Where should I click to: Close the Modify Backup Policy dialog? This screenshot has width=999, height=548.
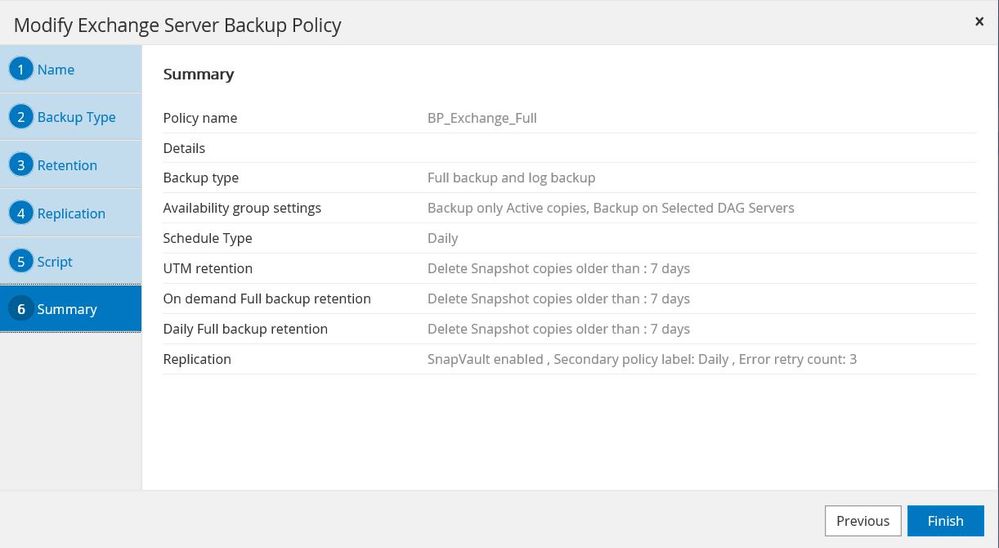pos(979,21)
